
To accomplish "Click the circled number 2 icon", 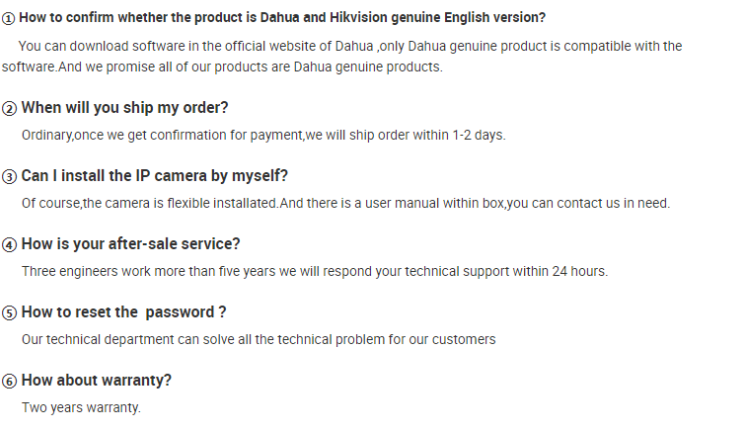I will (x=9, y=108).
